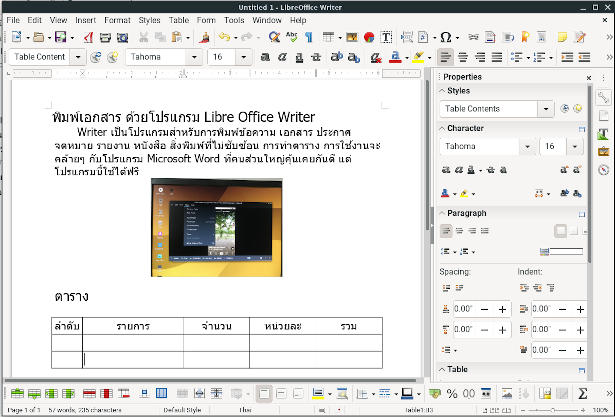Screen dimensions: 615x417
Task: Open more options for the Character section
Action: point(582,129)
